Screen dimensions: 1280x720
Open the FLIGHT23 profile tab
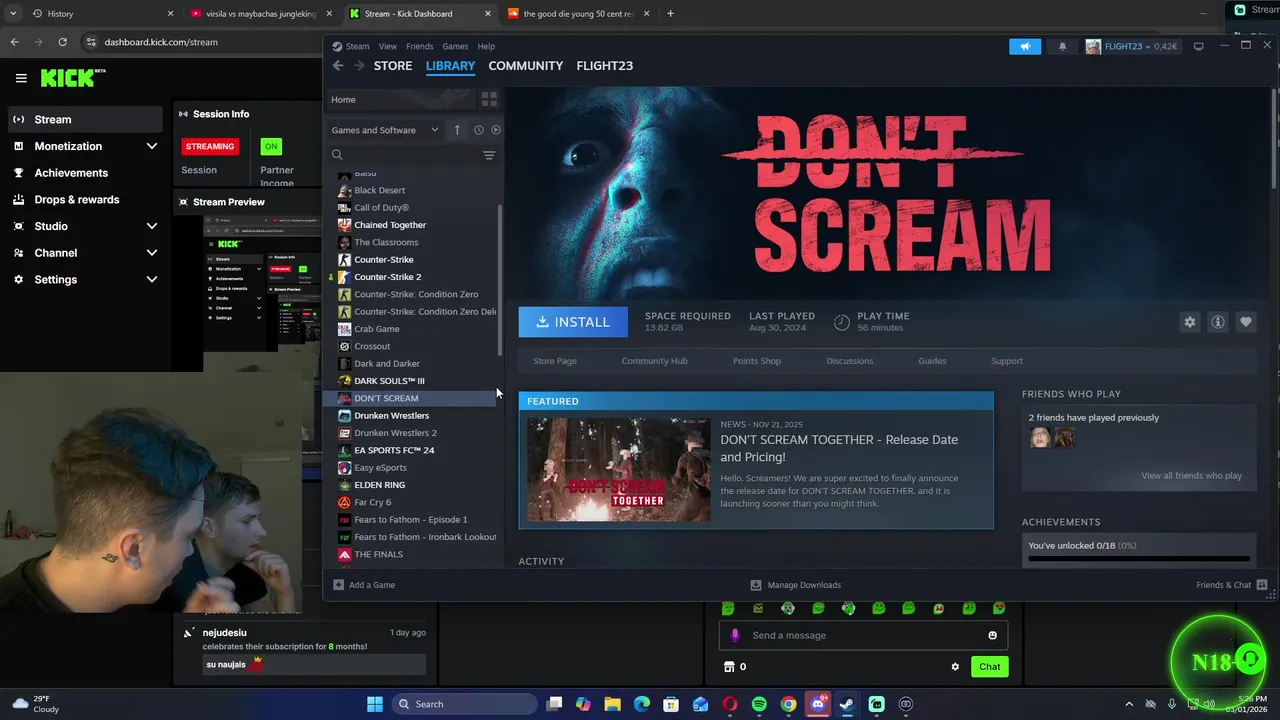click(605, 66)
